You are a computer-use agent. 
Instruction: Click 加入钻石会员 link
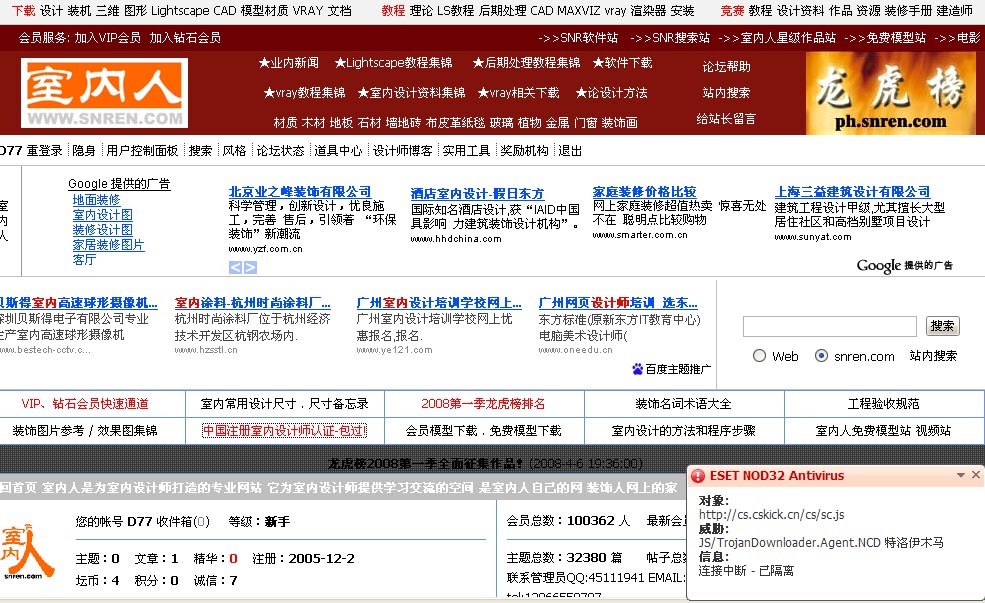tap(185, 38)
